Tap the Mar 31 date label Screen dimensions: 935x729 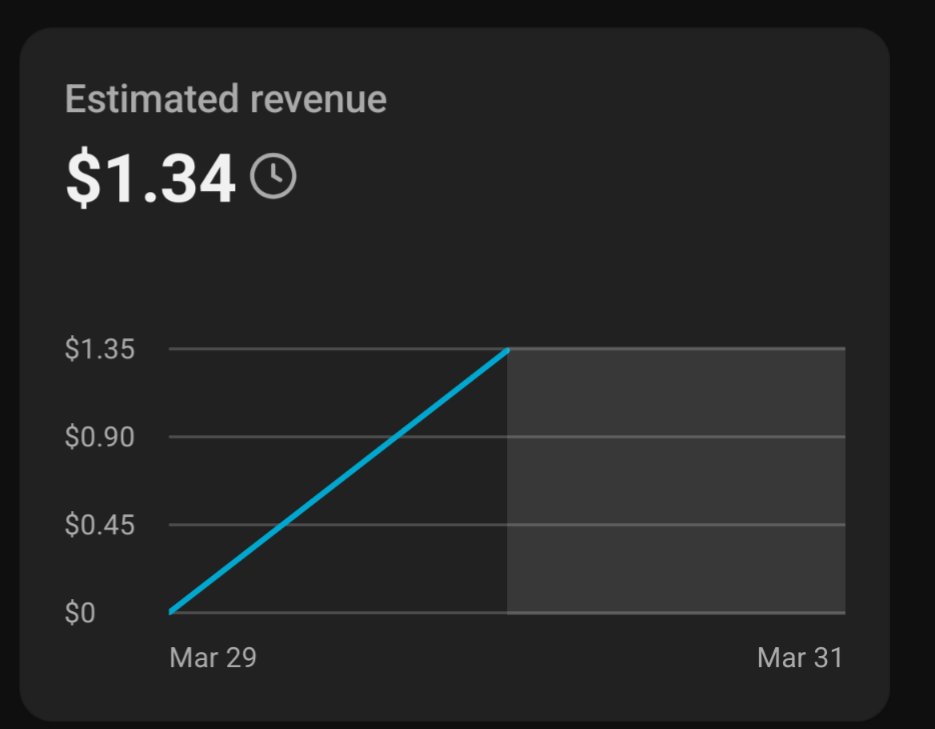pos(800,657)
